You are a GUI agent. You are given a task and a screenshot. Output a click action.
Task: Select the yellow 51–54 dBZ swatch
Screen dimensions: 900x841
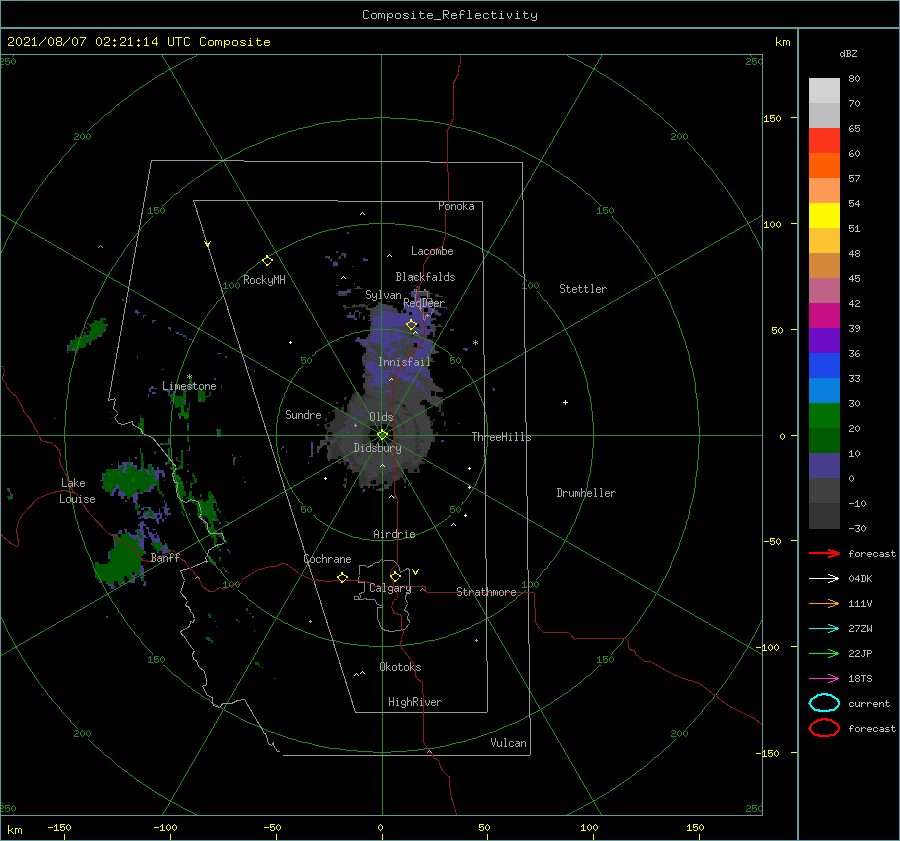pos(824,215)
